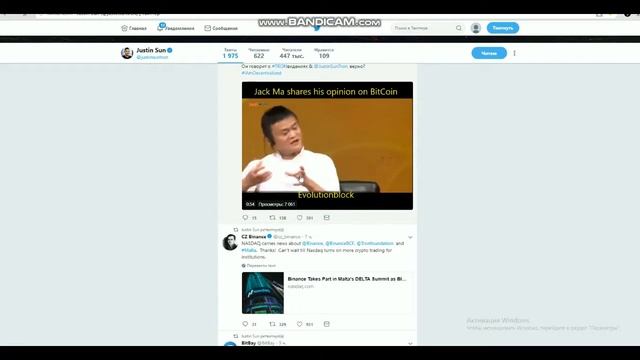640x360 pixels.
Task: Expand the BitBay tweet options chevron
Action: click(x=410, y=344)
